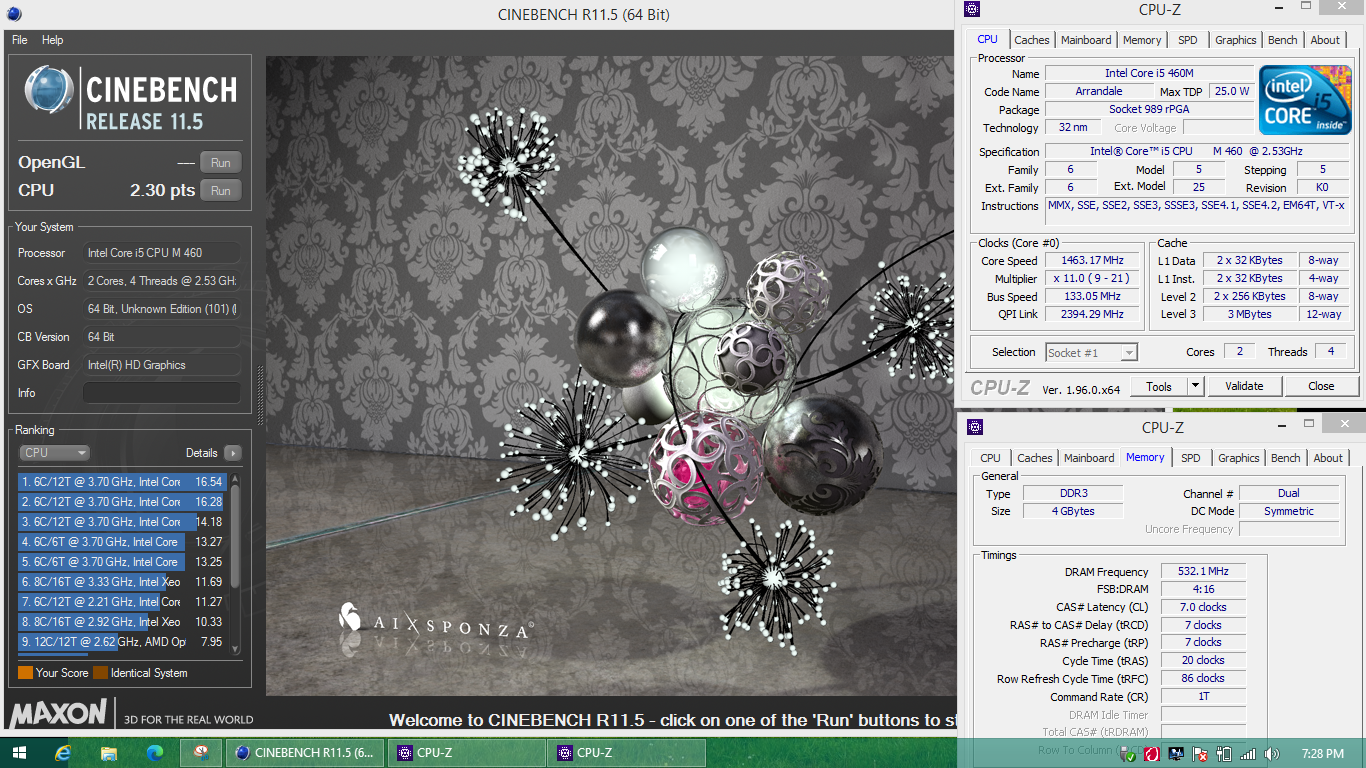Open the Socket #1 selection dropdown
Viewport: 1366px width, 768px height.
1092,352
